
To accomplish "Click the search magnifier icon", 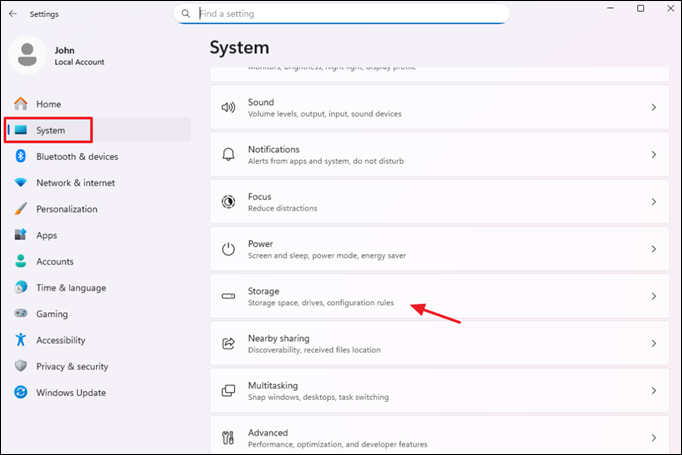I will coord(186,13).
